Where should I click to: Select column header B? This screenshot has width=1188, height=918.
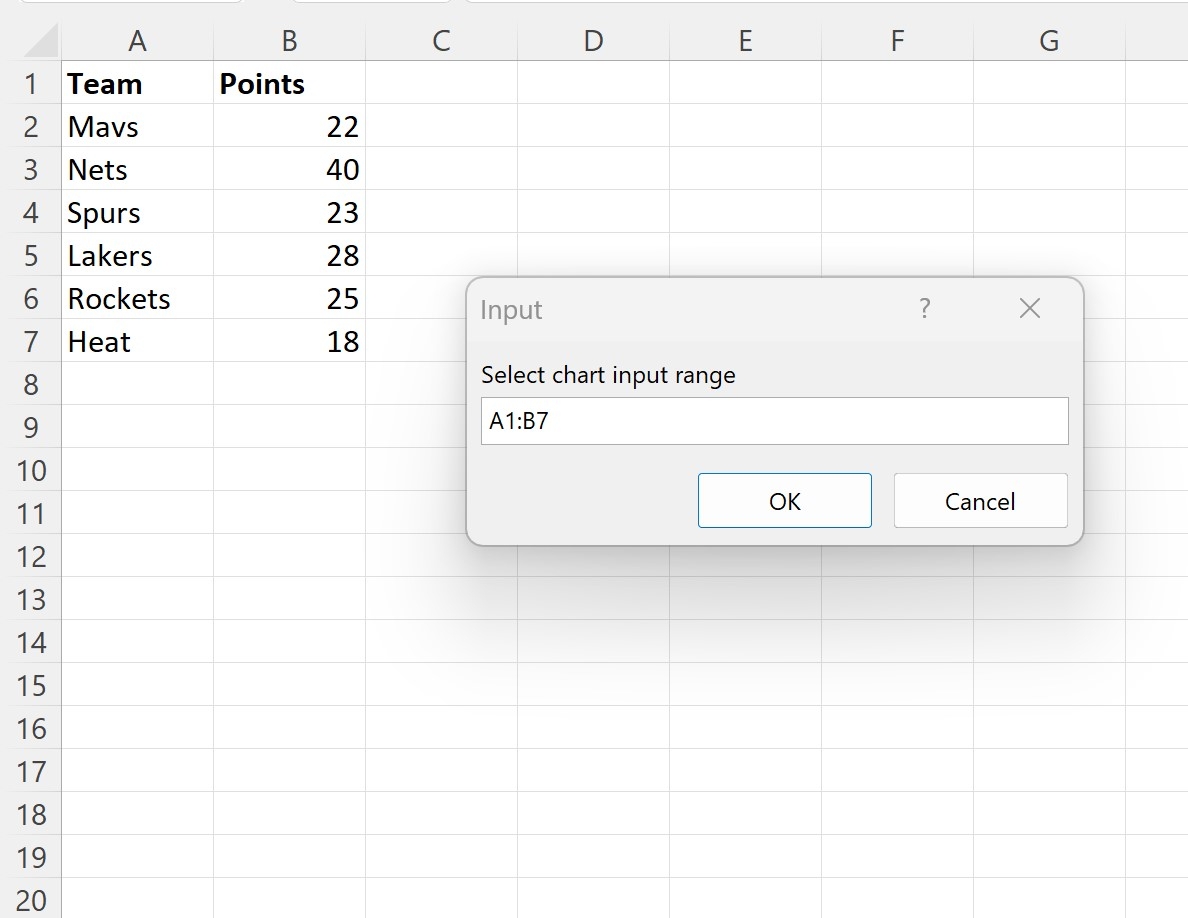[289, 40]
